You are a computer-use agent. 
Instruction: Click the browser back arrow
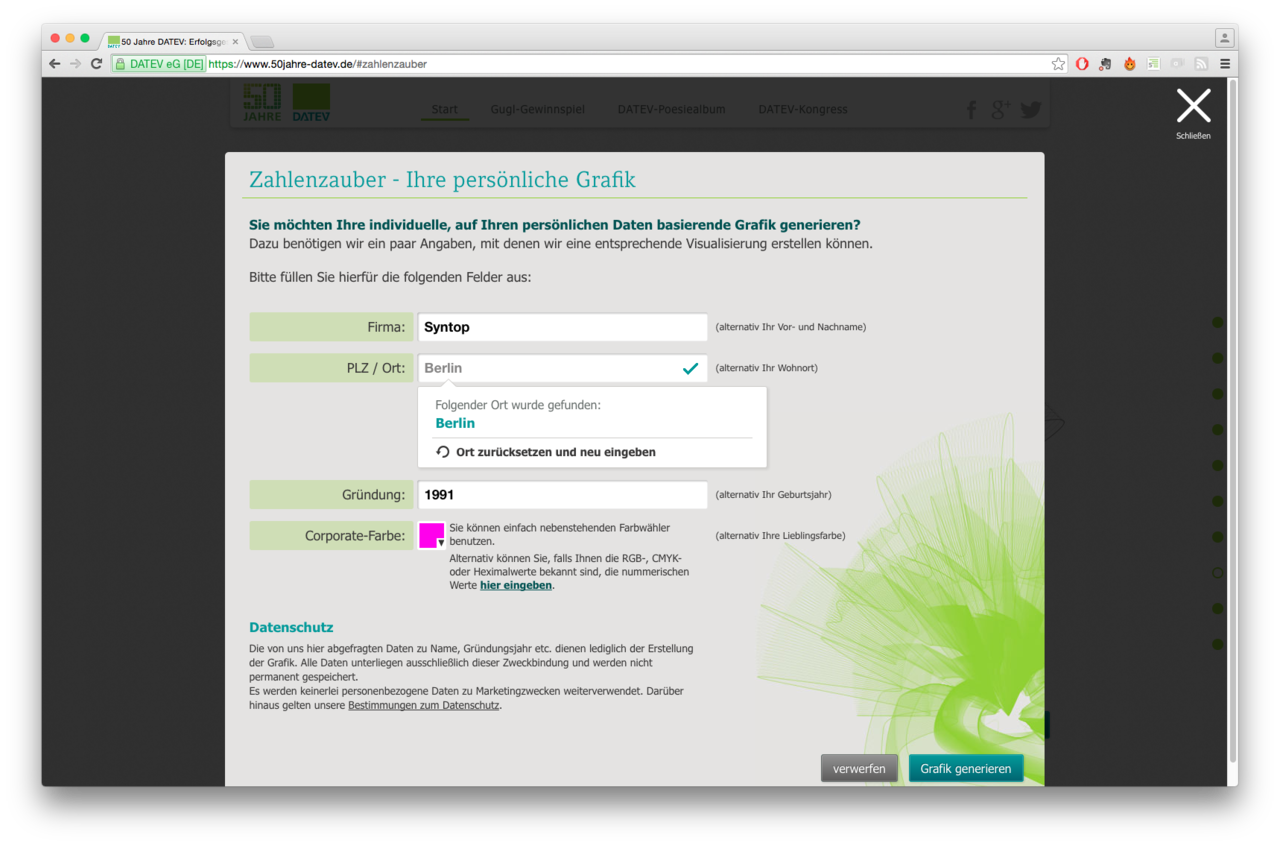55,64
